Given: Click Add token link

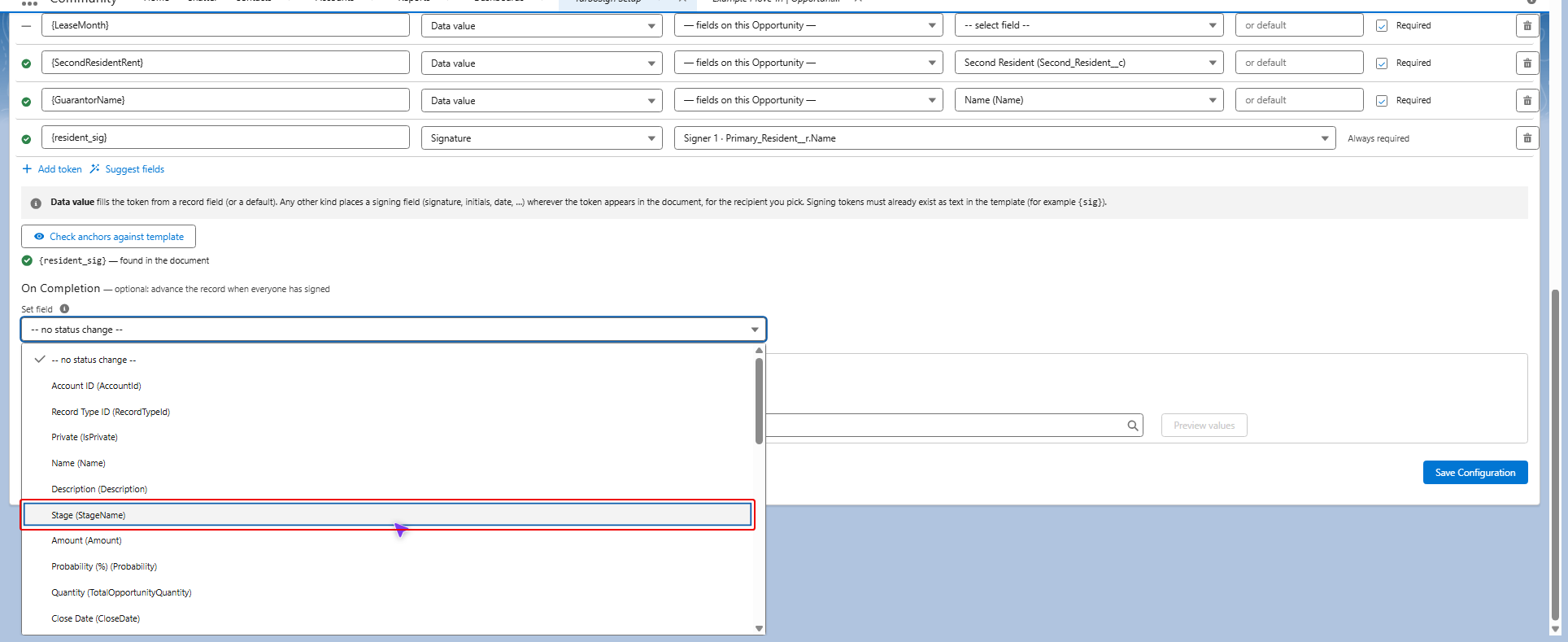Looking at the screenshot, I should pos(52,169).
